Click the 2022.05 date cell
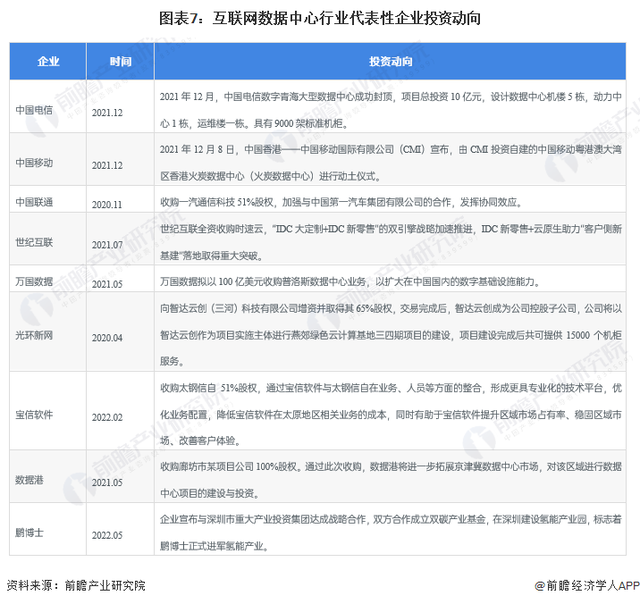640x604 pixels. click(106, 534)
